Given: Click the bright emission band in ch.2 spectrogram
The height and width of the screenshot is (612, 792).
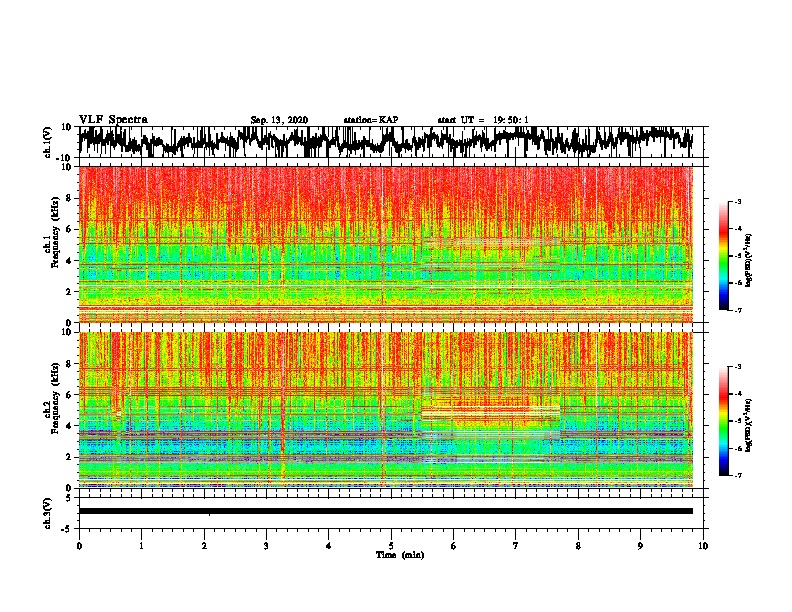Looking at the screenshot, I should [x=490, y=414].
